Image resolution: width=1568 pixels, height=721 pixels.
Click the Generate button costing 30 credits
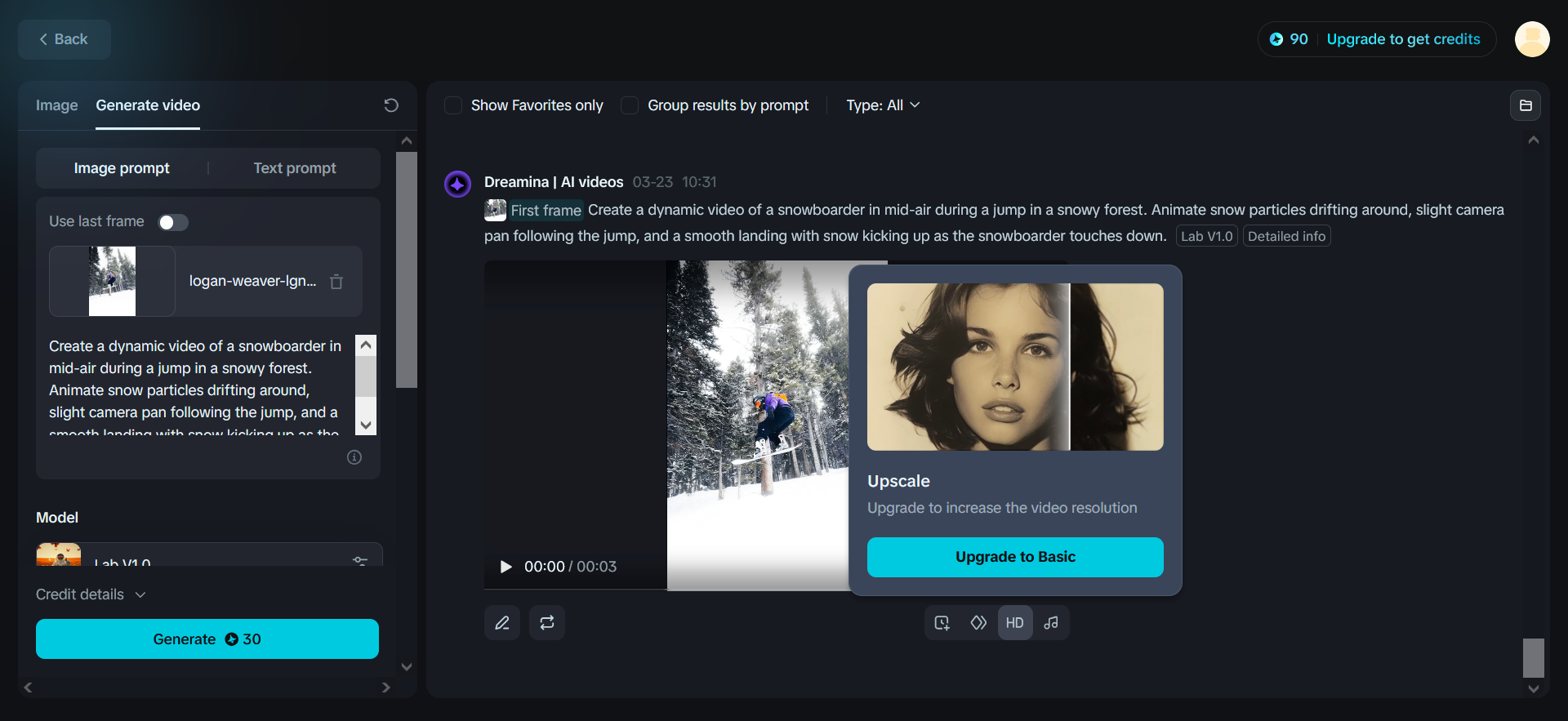(207, 639)
